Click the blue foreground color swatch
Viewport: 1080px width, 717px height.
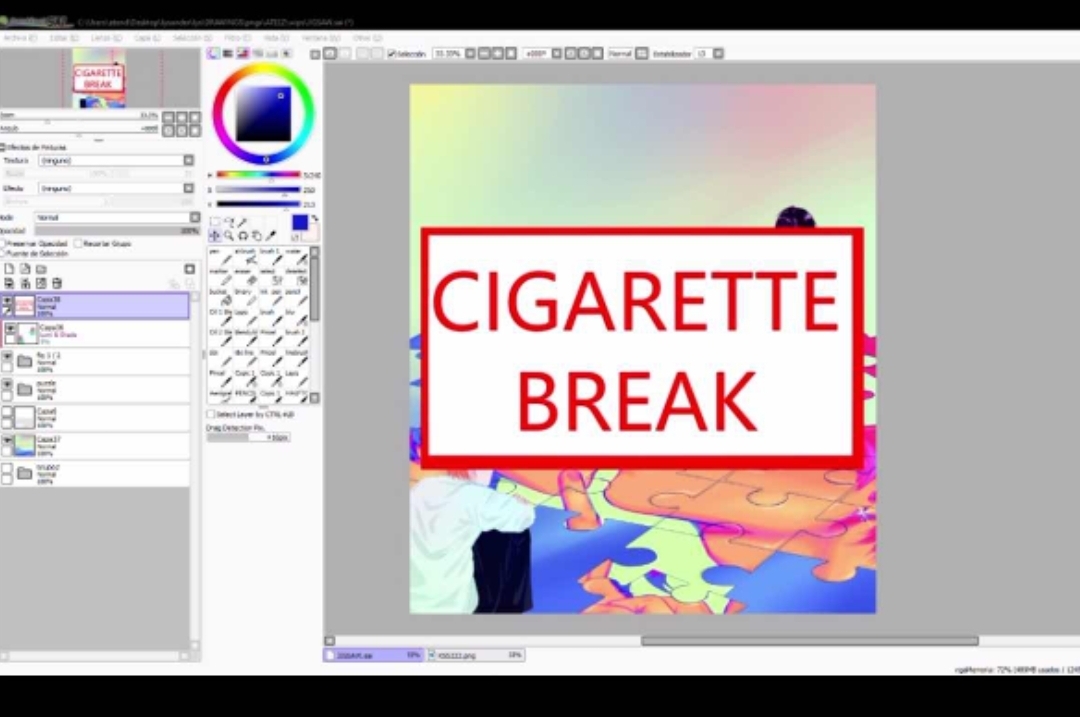click(x=300, y=222)
